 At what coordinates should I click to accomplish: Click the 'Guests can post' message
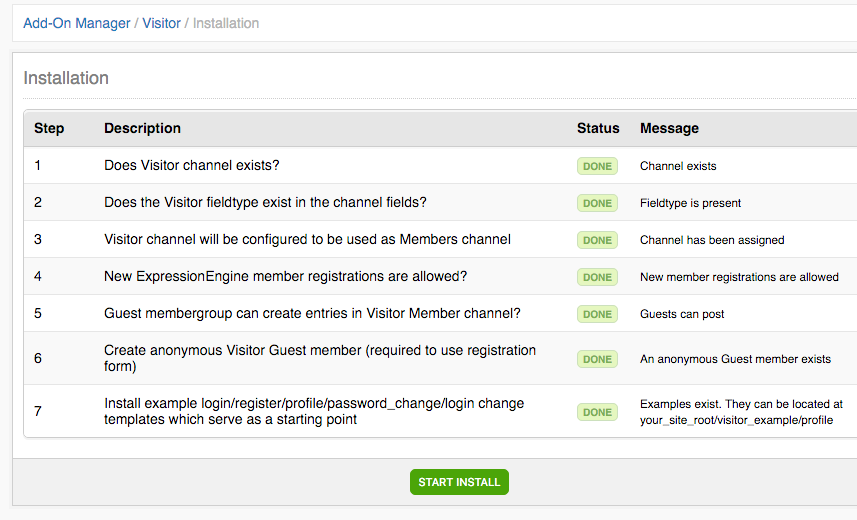pyautogui.click(x=682, y=314)
